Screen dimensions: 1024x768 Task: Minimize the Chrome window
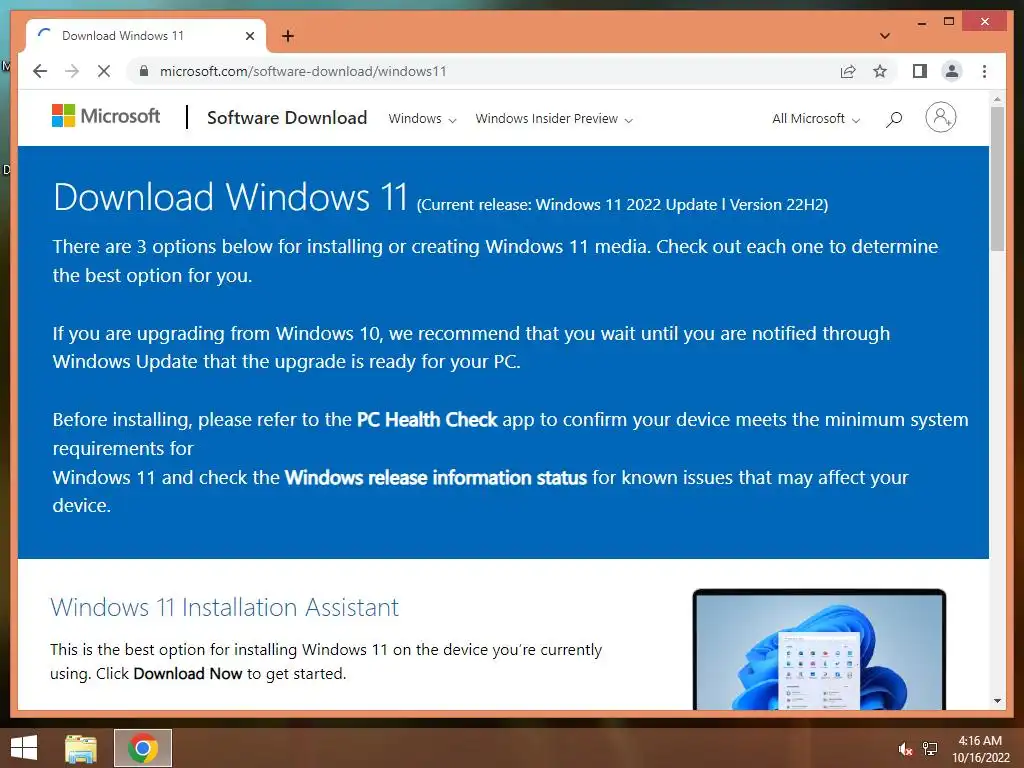point(921,22)
